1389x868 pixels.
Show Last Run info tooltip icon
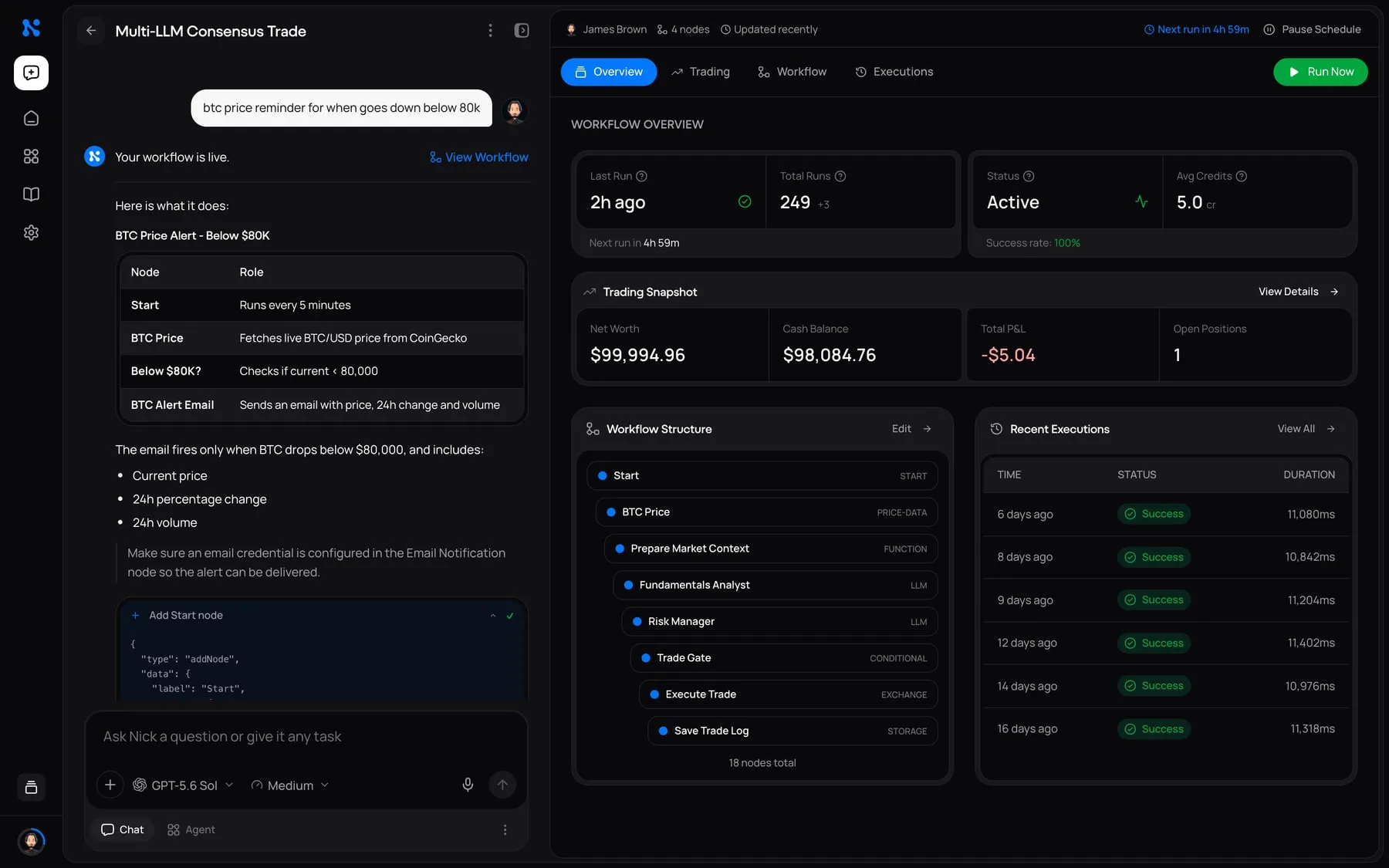(641, 176)
